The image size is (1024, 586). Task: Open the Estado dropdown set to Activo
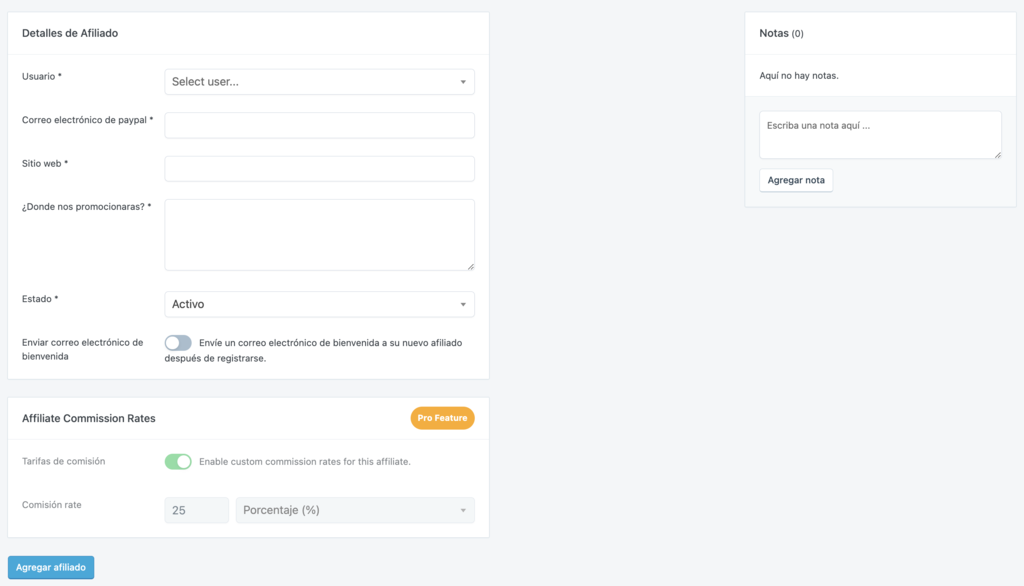click(318, 304)
